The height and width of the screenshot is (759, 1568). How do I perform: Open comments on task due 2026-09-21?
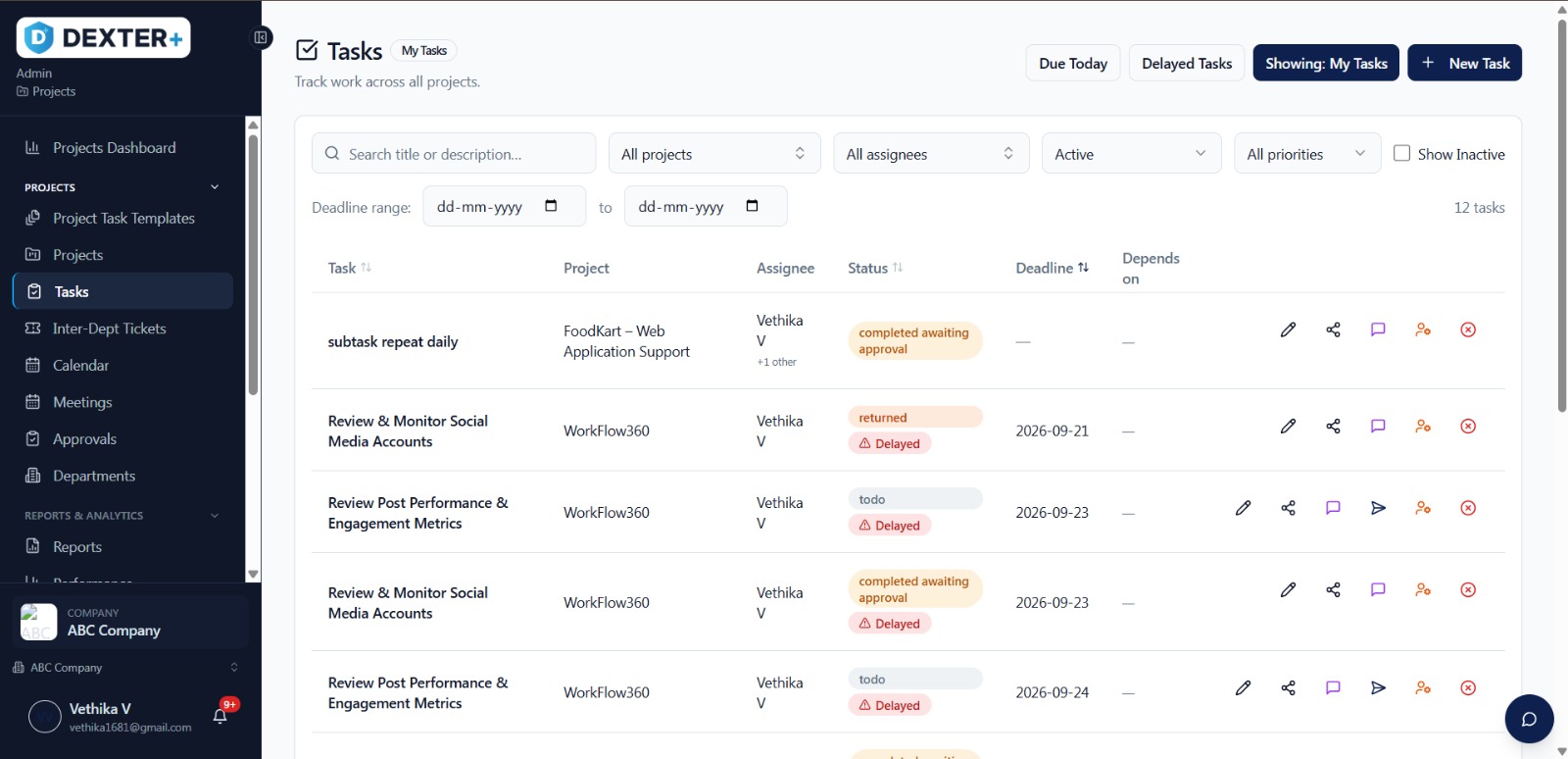(1378, 426)
